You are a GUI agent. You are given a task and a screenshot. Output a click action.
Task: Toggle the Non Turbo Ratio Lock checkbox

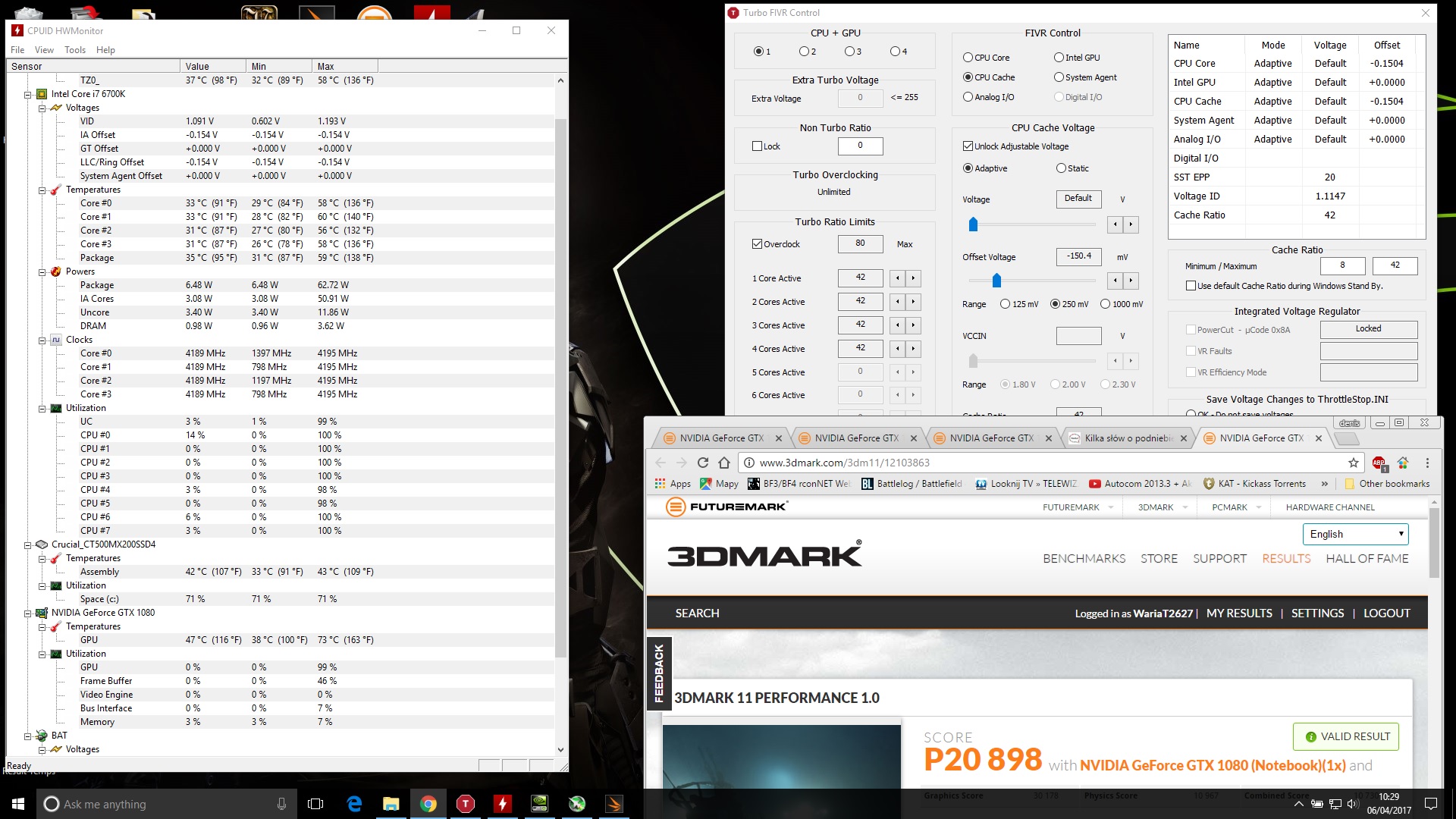[x=757, y=146]
